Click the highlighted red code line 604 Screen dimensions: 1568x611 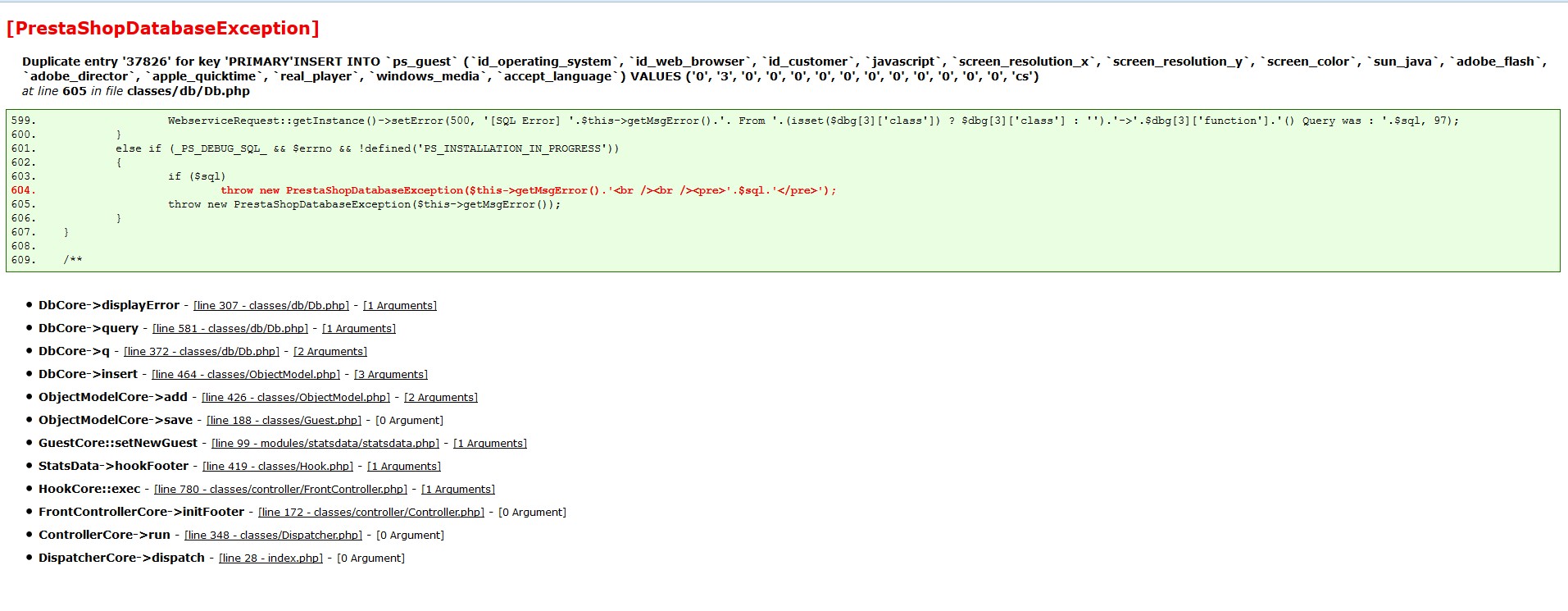(529, 190)
